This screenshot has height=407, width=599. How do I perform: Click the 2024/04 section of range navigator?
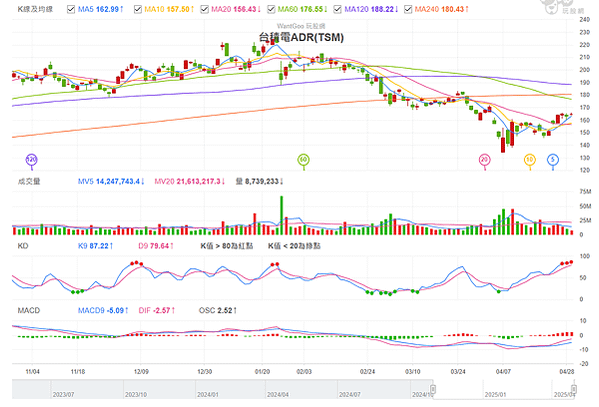point(278,394)
